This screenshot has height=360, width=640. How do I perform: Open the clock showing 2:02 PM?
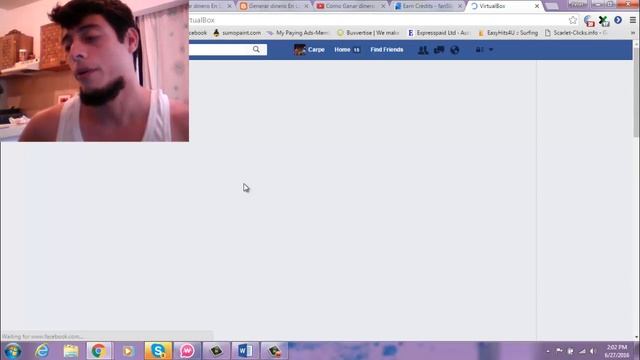pyautogui.click(x=617, y=351)
